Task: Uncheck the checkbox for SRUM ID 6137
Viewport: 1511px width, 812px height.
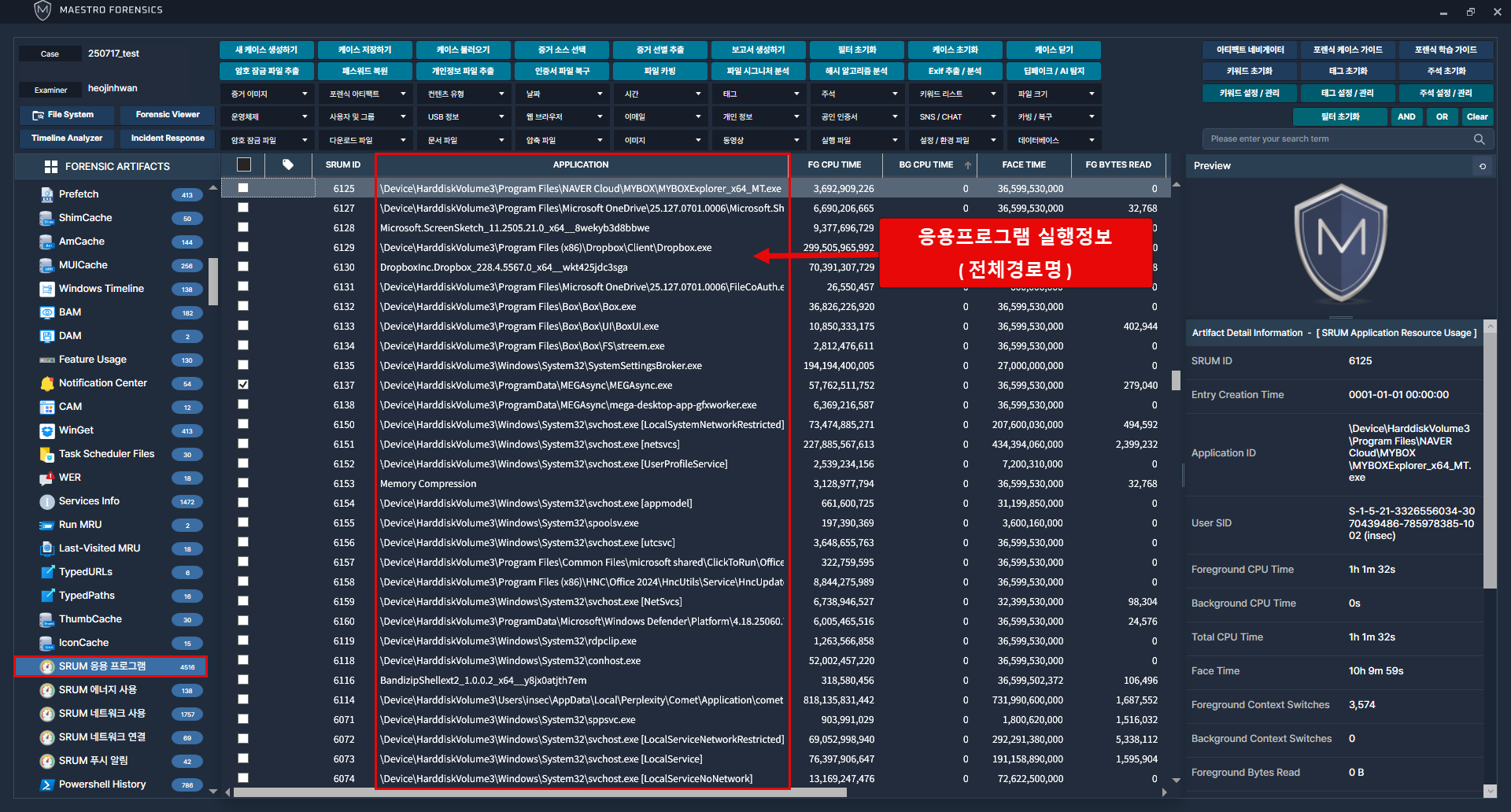Action: [x=243, y=385]
